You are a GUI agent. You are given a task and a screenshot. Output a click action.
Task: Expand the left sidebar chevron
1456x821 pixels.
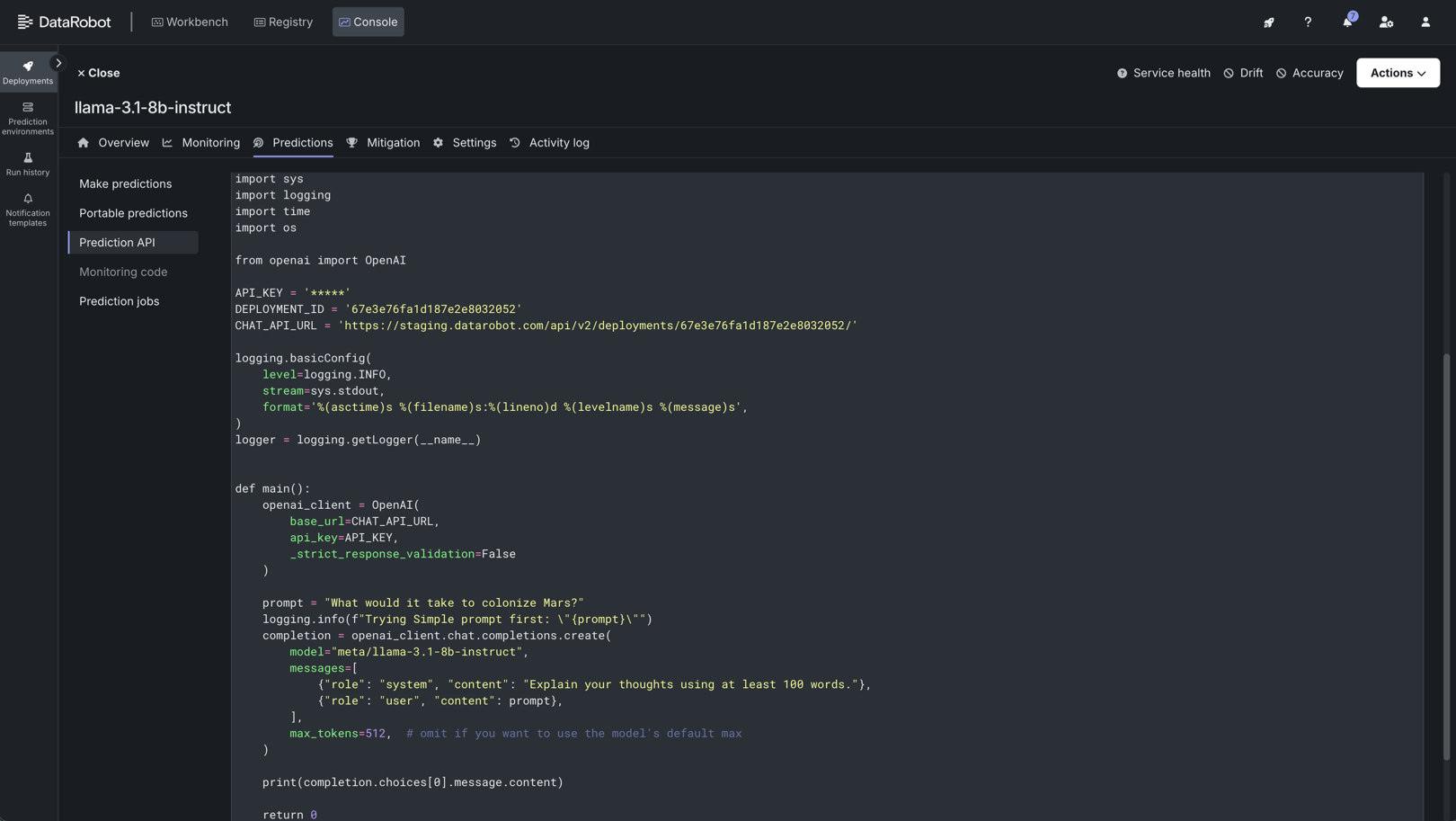58,63
